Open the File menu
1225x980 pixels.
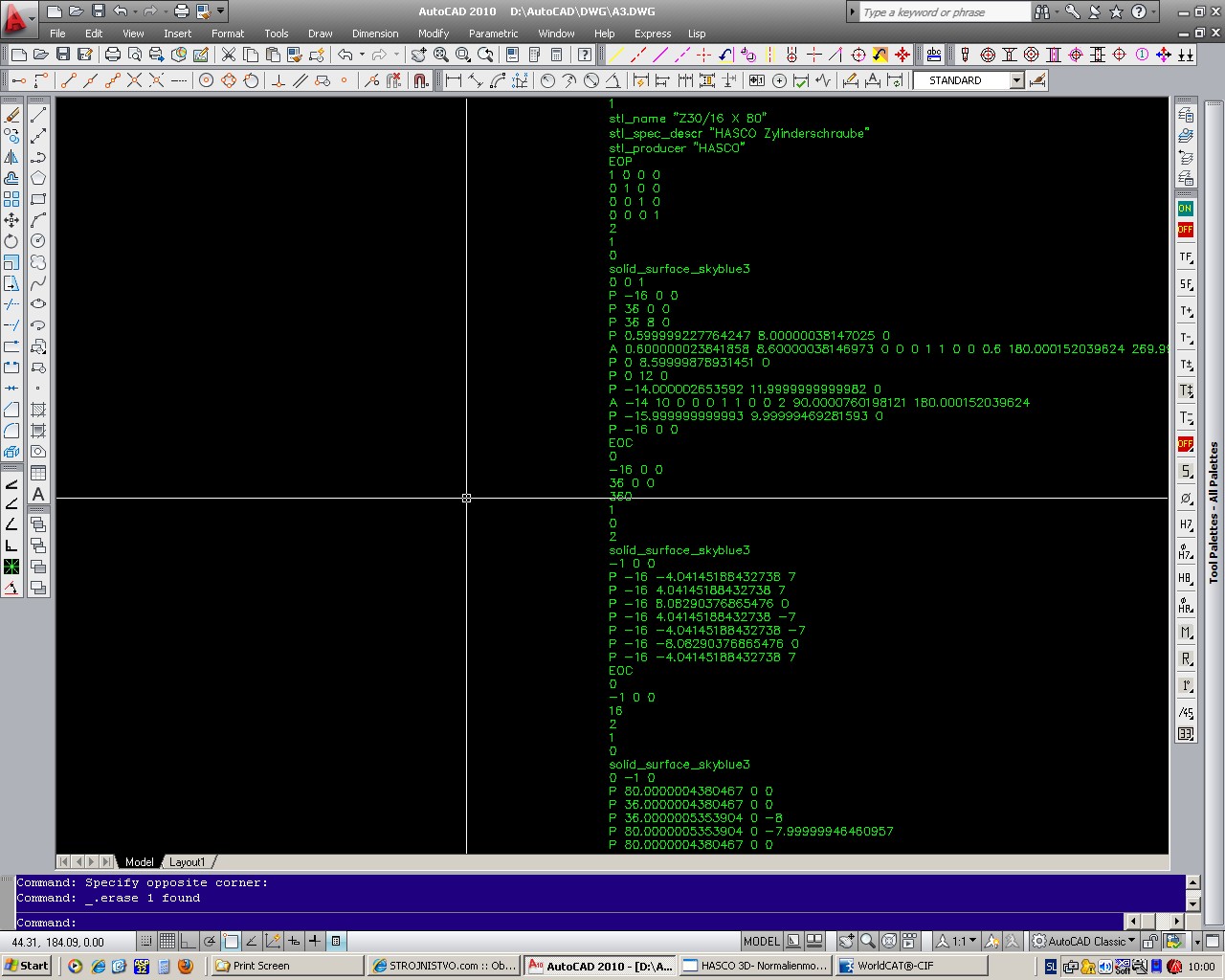(57, 33)
